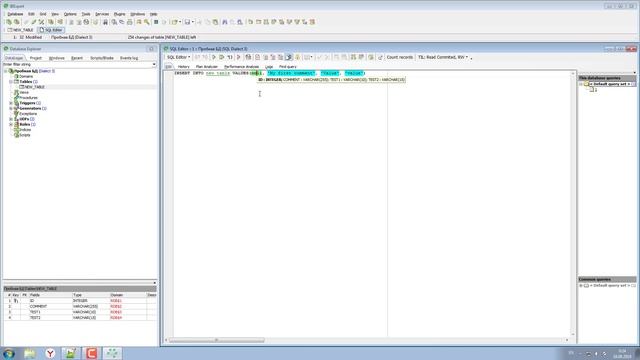Select NEW_TABLE in the tree

tap(35, 87)
